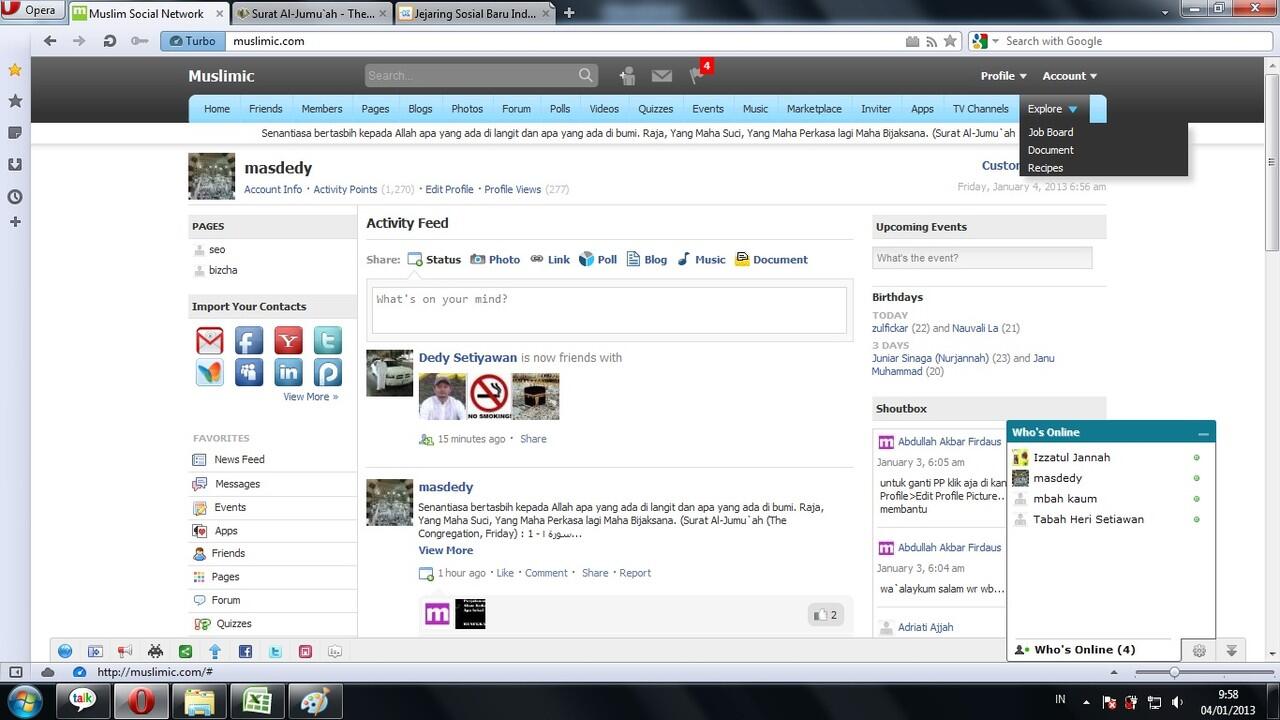1280x720 pixels.
Task: Open Paint from the Windows taskbar
Action: click(314, 700)
